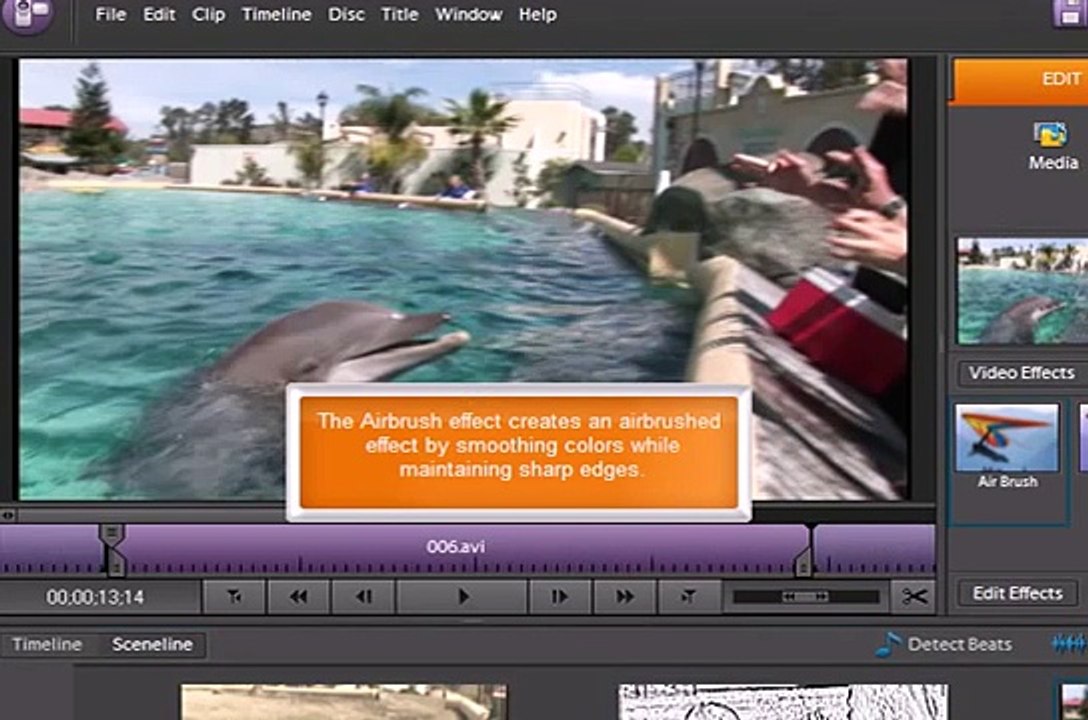Image resolution: width=1088 pixels, height=720 pixels.
Task: Click the Step Back one frame button
Action: [x=364, y=597]
